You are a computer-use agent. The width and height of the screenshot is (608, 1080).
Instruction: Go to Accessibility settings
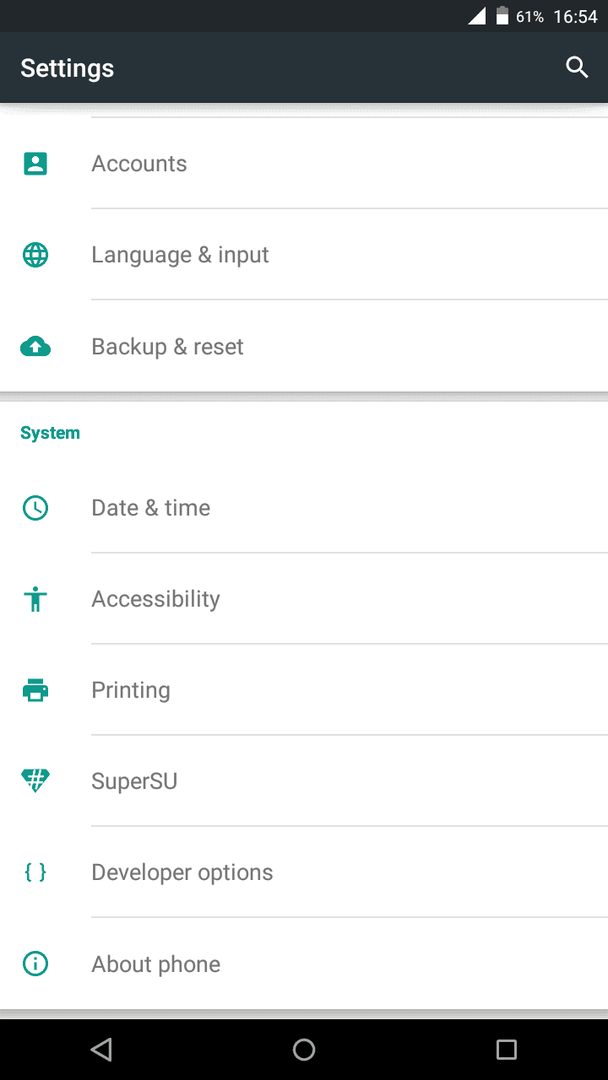point(156,599)
